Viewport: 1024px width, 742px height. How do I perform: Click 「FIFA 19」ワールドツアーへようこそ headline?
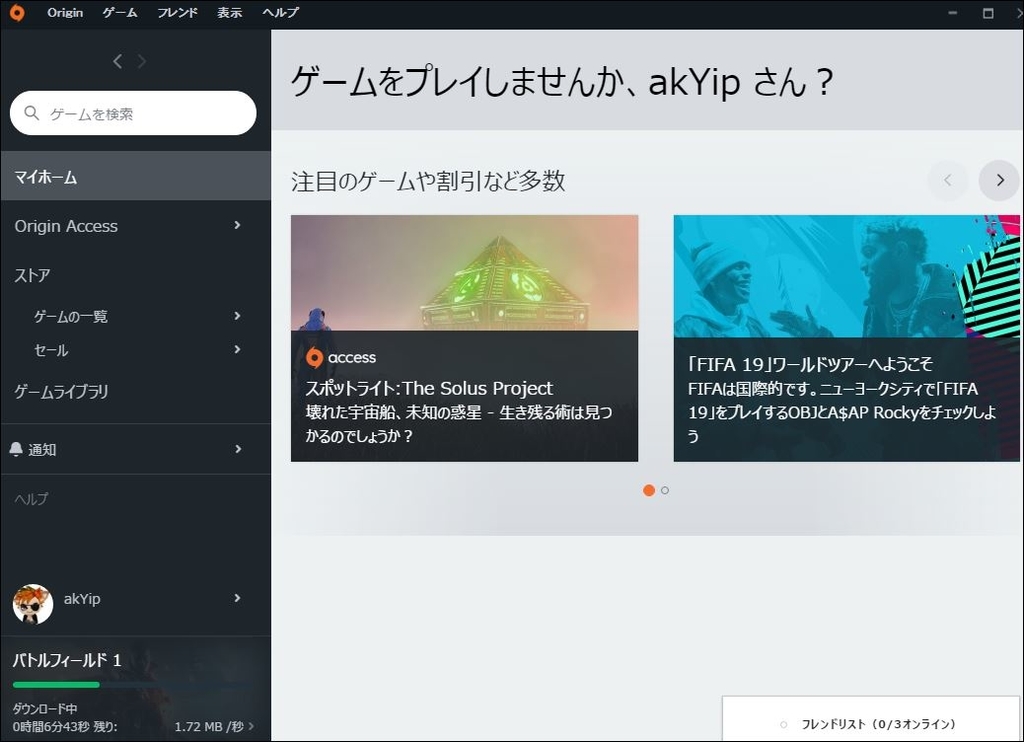810,364
